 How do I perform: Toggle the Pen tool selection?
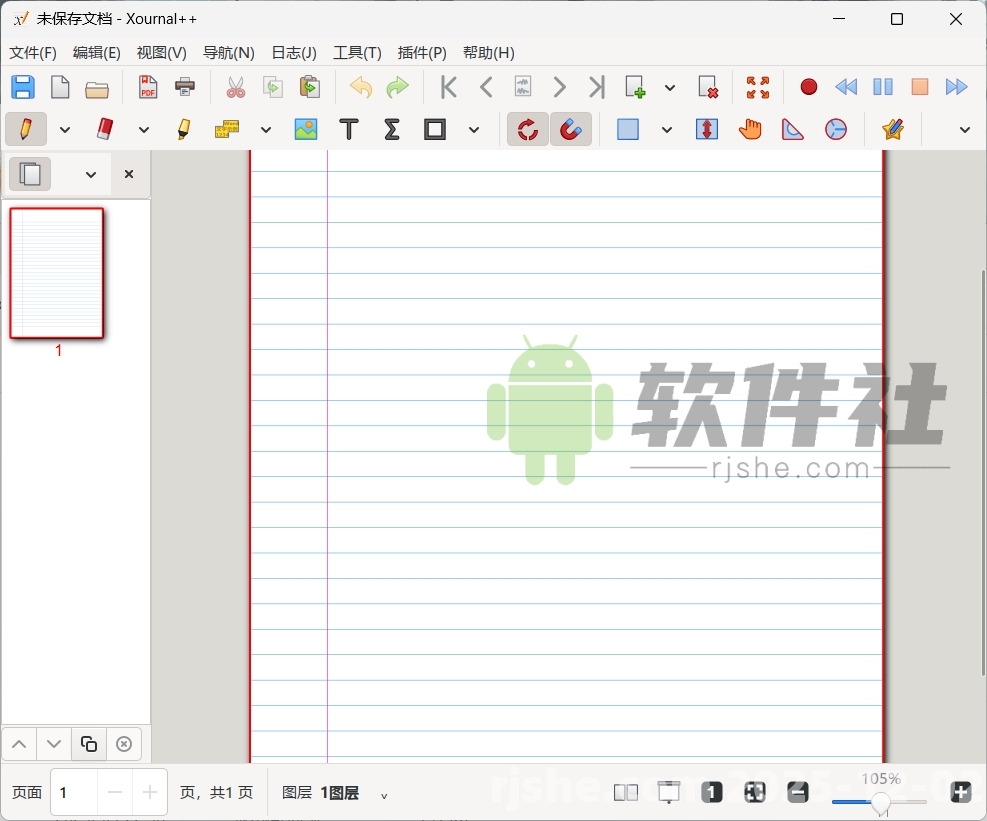26,129
